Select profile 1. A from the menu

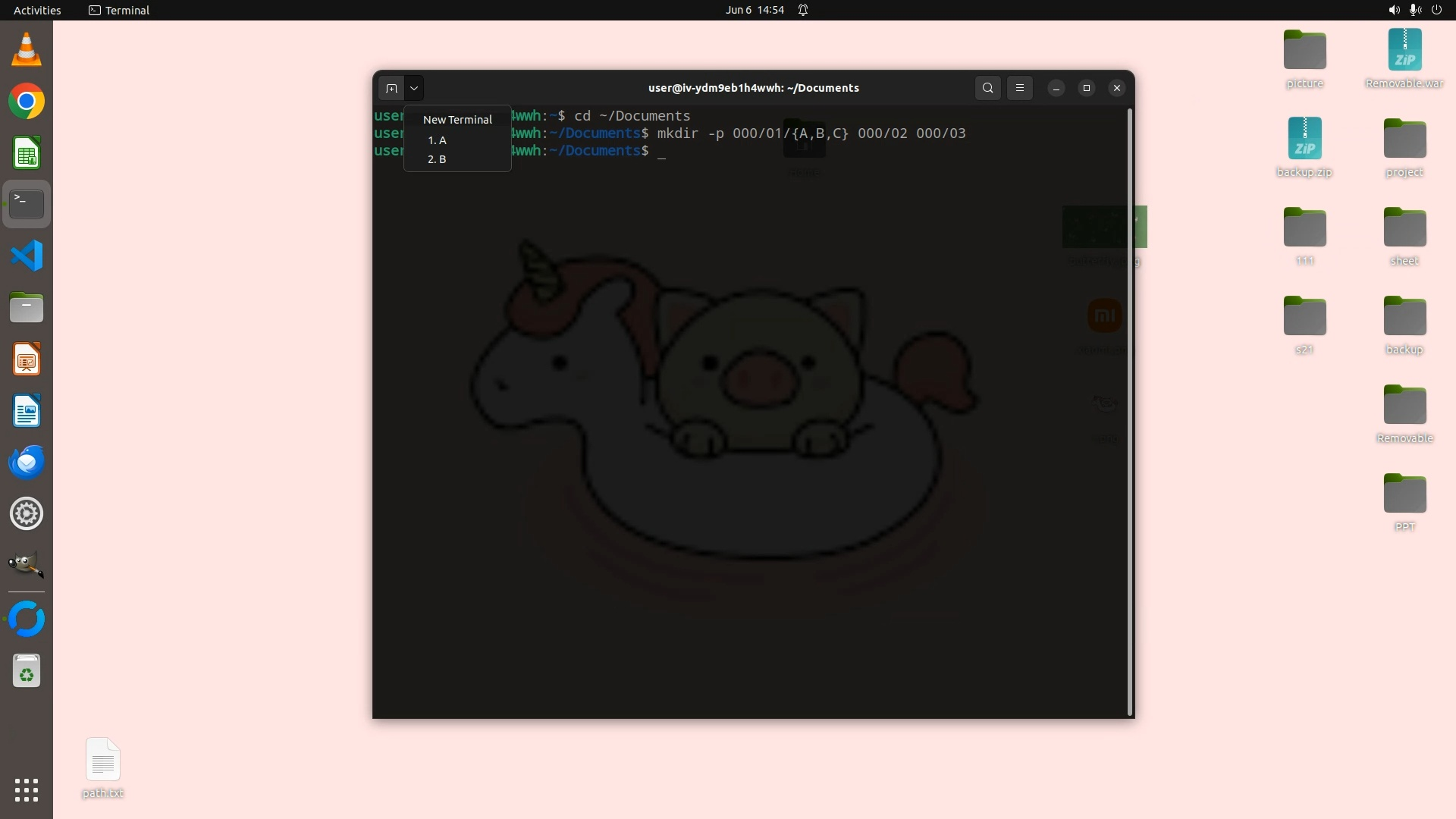click(438, 140)
